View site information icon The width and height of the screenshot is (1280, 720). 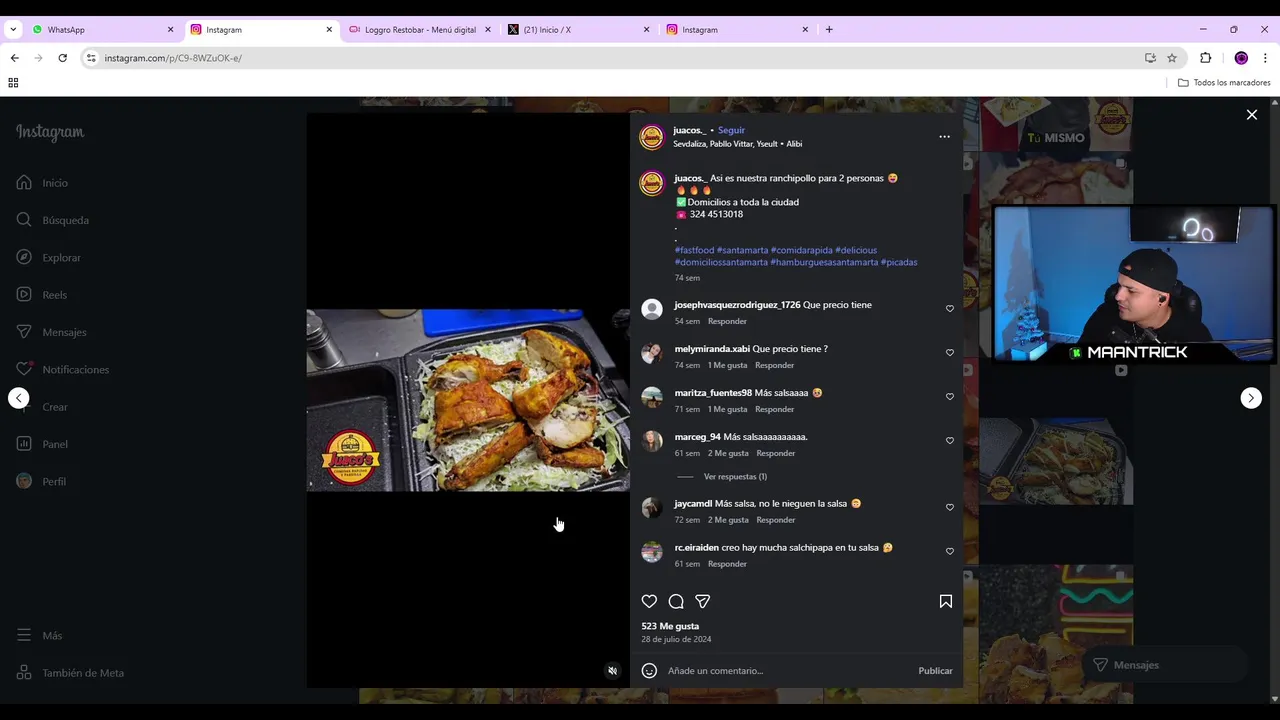click(91, 58)
